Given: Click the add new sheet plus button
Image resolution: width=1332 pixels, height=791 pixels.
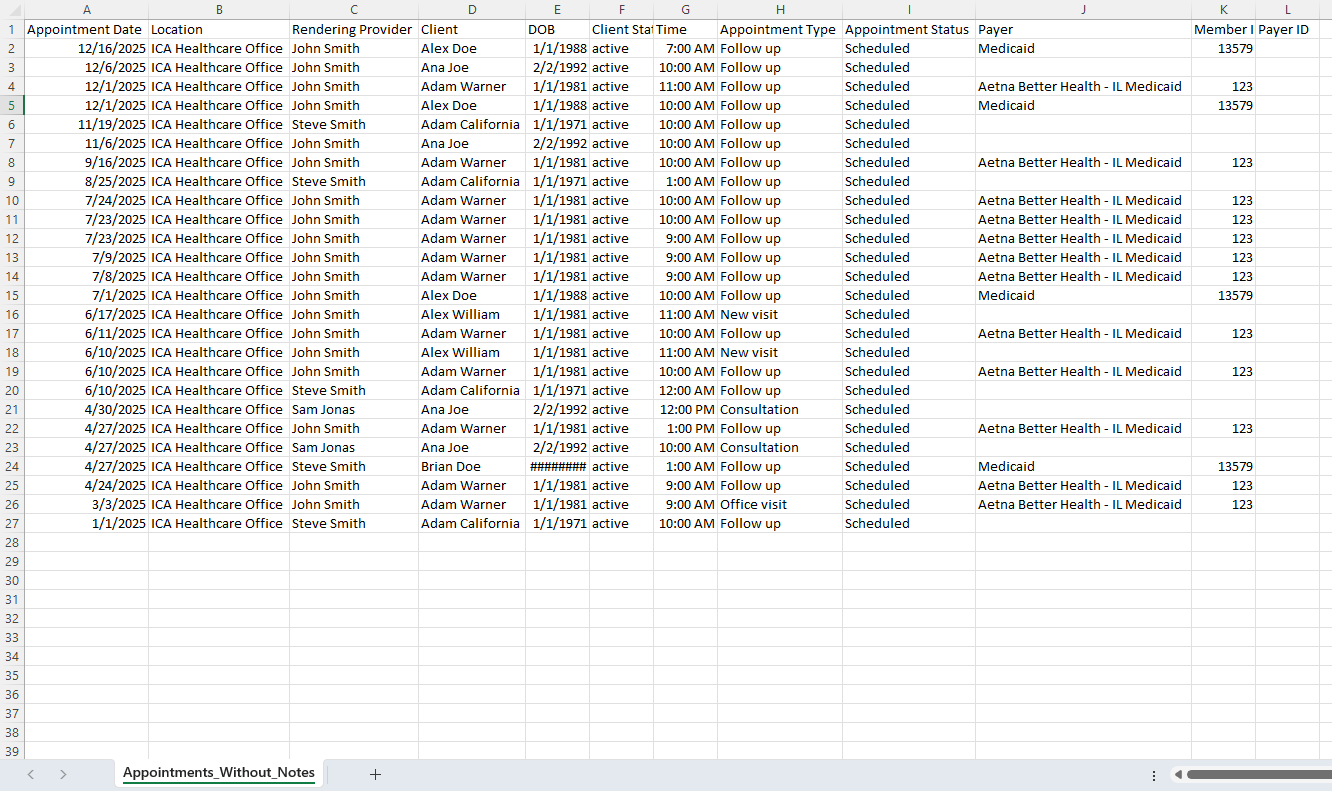Looking at the screenshot, I should tap(375, 774).
